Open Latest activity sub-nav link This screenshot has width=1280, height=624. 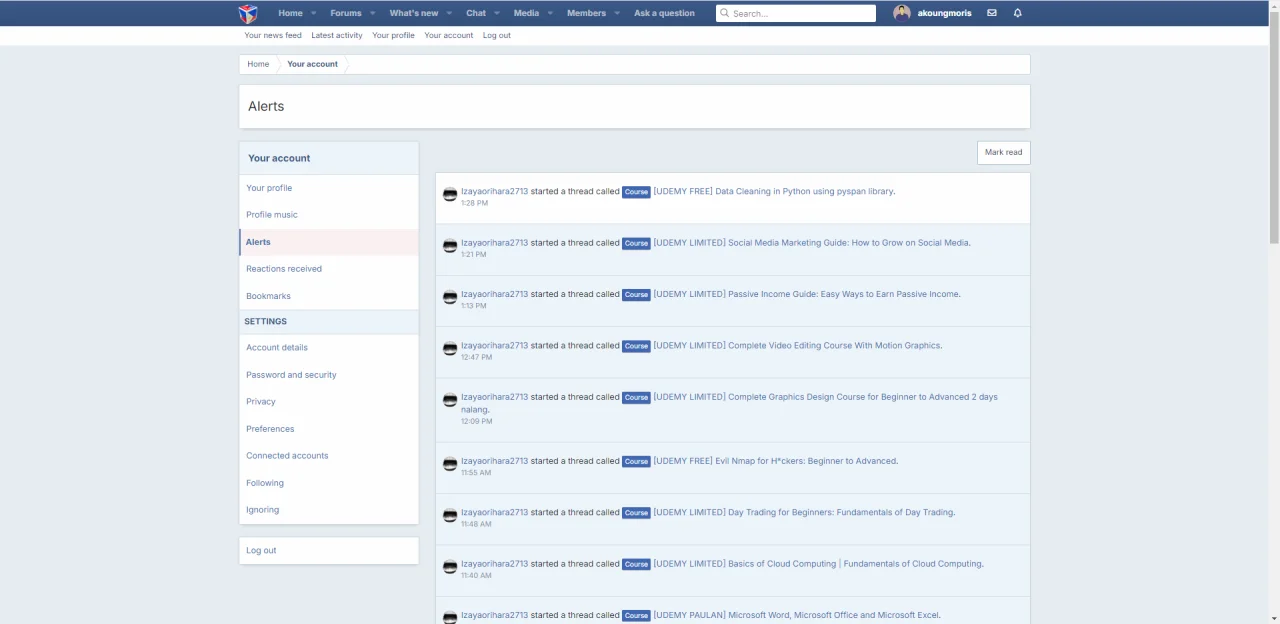337,35
